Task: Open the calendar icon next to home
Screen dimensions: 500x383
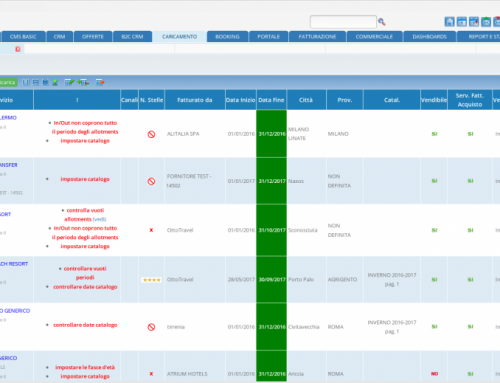Action: [462, 22]
